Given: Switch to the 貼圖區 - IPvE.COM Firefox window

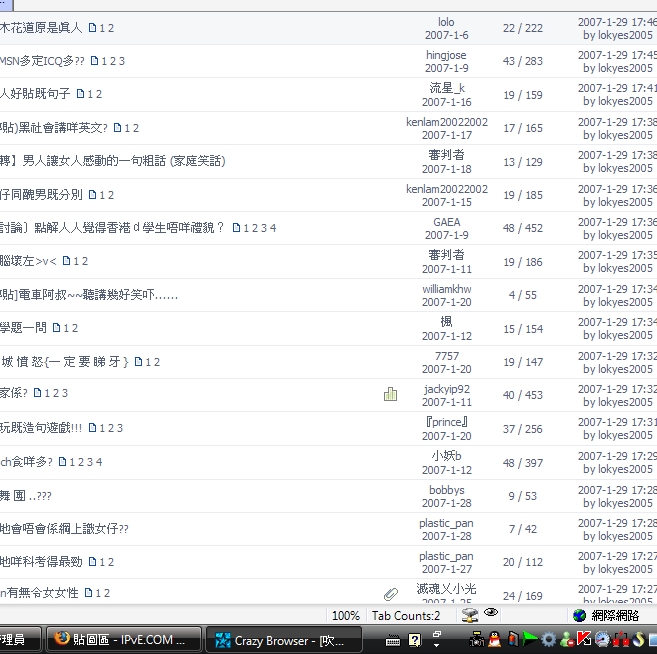Looking at the screenshot, I should click(124, 639).
